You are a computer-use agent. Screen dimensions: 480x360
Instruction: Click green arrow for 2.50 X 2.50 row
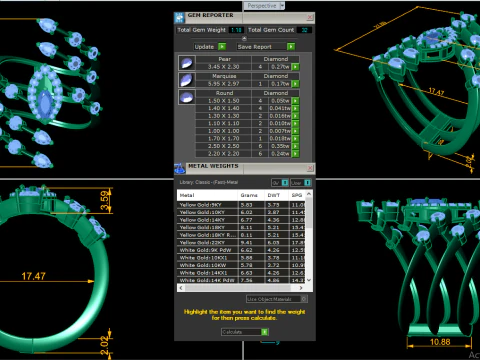pos(295,146)
